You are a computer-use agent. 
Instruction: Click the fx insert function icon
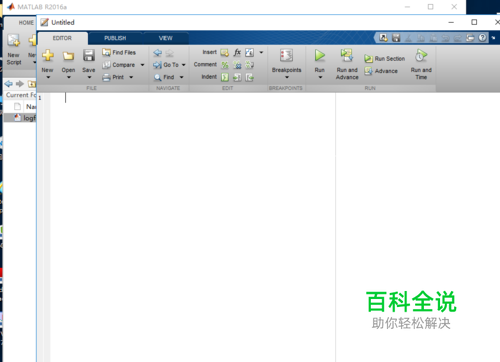pyautogui.click(x=237, y=52)
